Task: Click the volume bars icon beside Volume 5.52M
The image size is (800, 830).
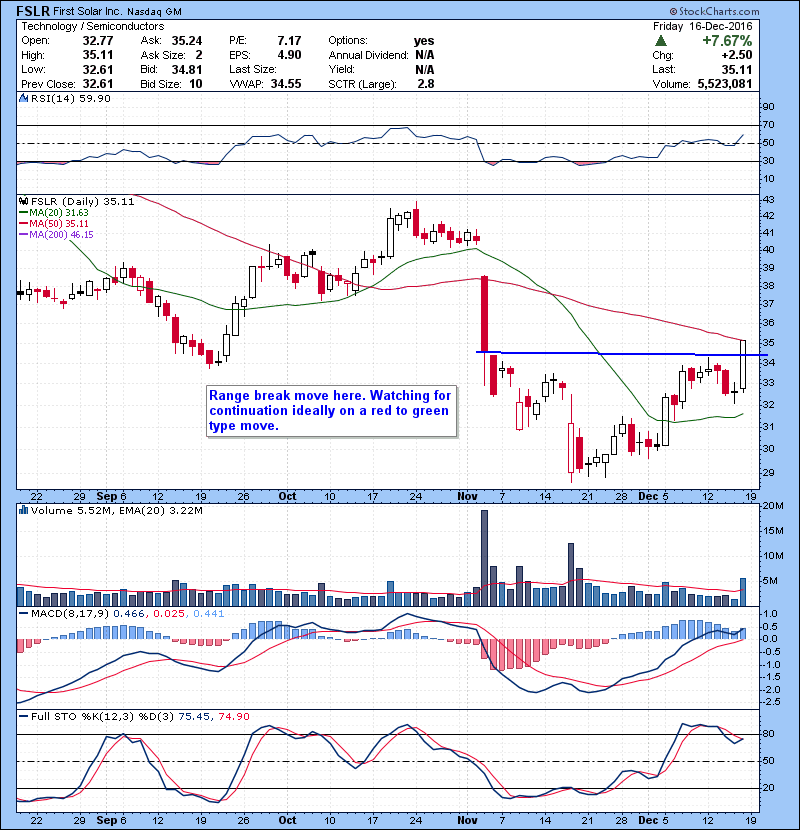Action: (23, 510)
